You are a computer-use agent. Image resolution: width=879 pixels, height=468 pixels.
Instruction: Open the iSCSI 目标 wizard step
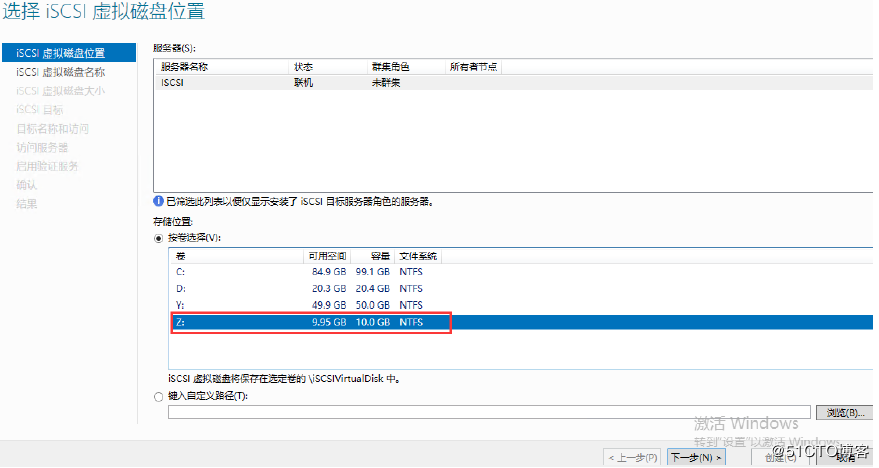(39, 109)
